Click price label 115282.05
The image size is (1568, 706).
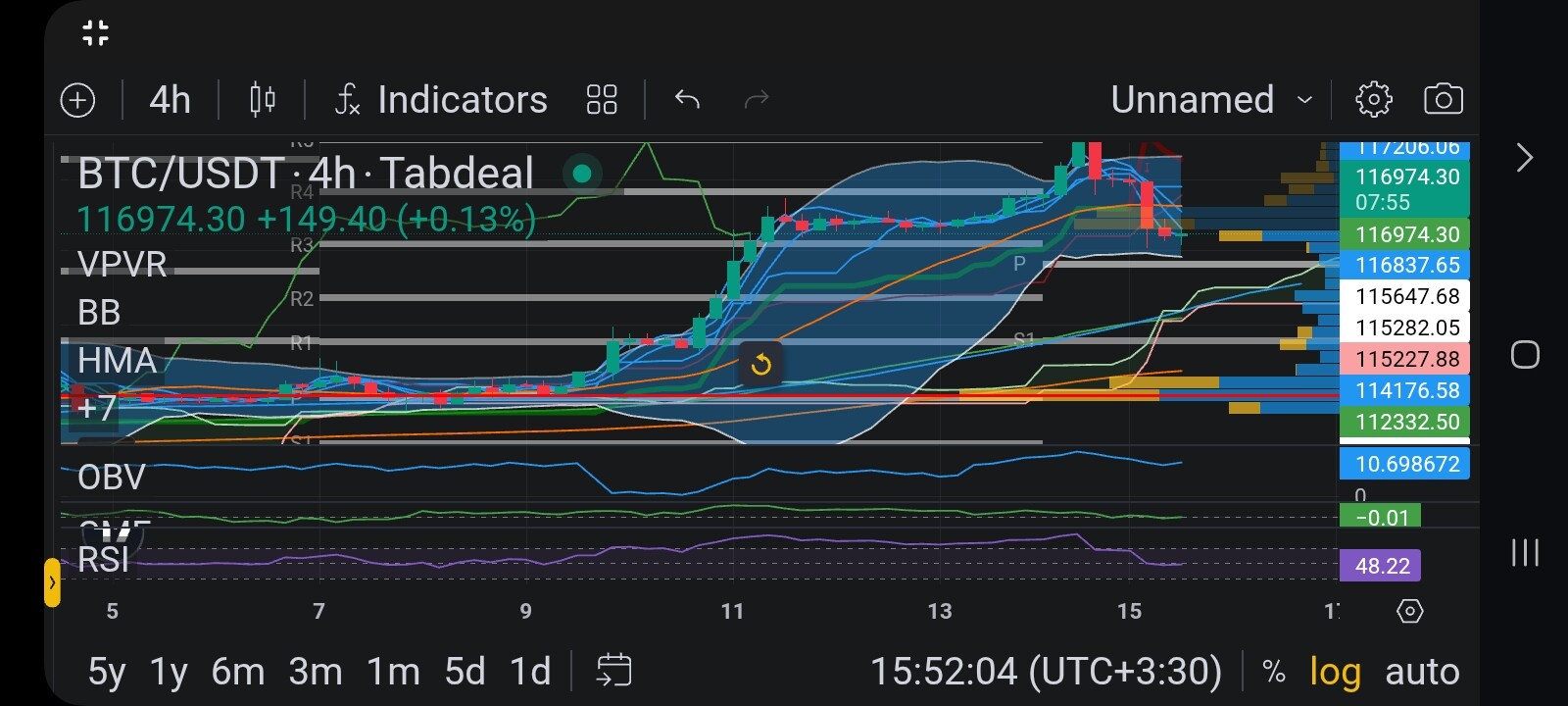[1404, 328]
